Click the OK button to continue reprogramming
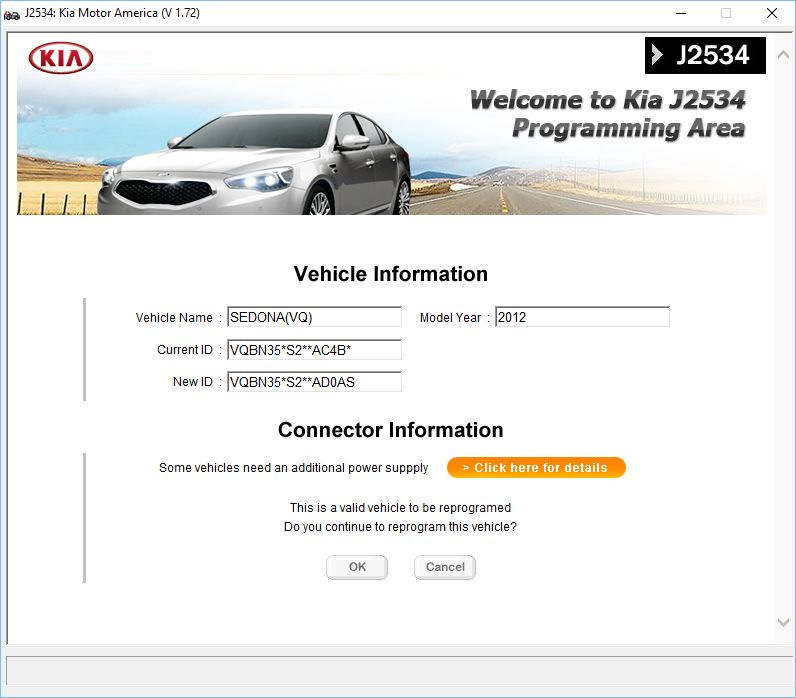The image size is (796, 698). 357,567
